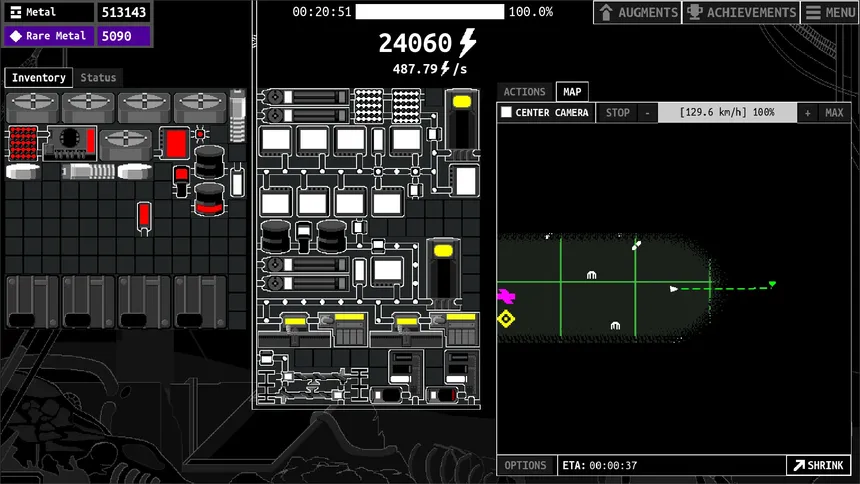Select the green heart destination marker

click(772, 285)
